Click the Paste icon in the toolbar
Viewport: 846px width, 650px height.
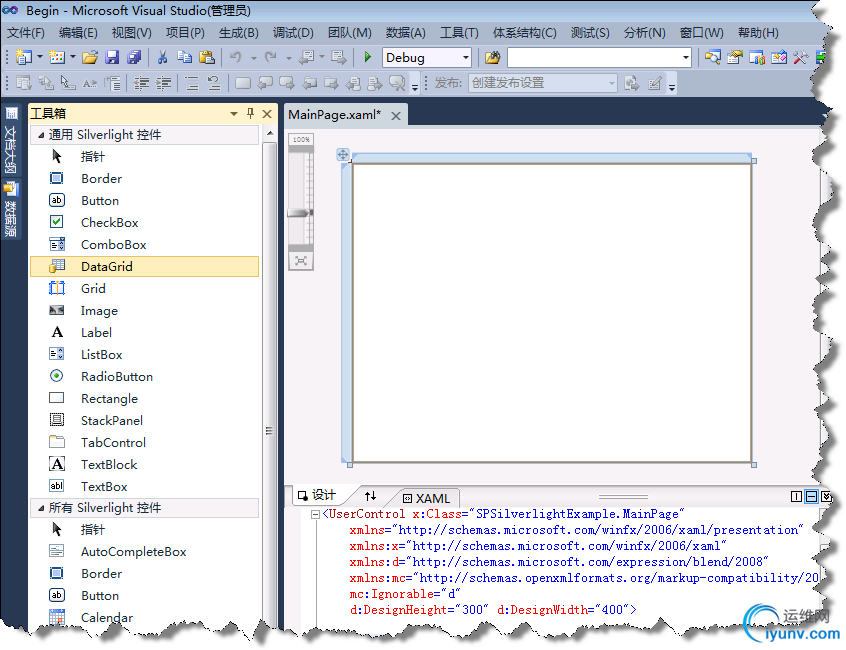click(x=207, y=58)
